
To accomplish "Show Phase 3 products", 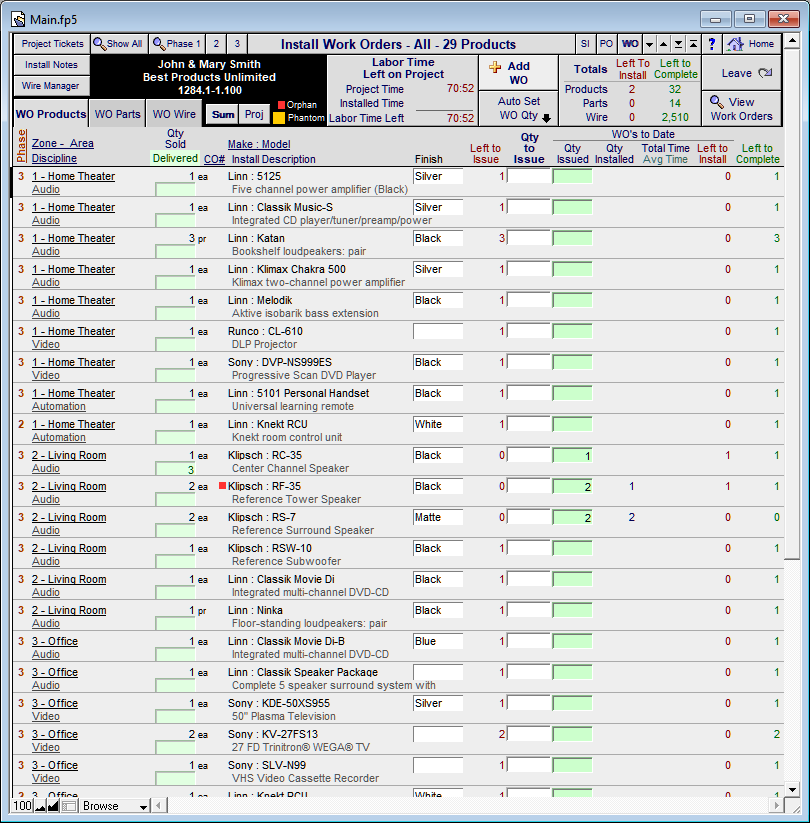I will [237, 44].
